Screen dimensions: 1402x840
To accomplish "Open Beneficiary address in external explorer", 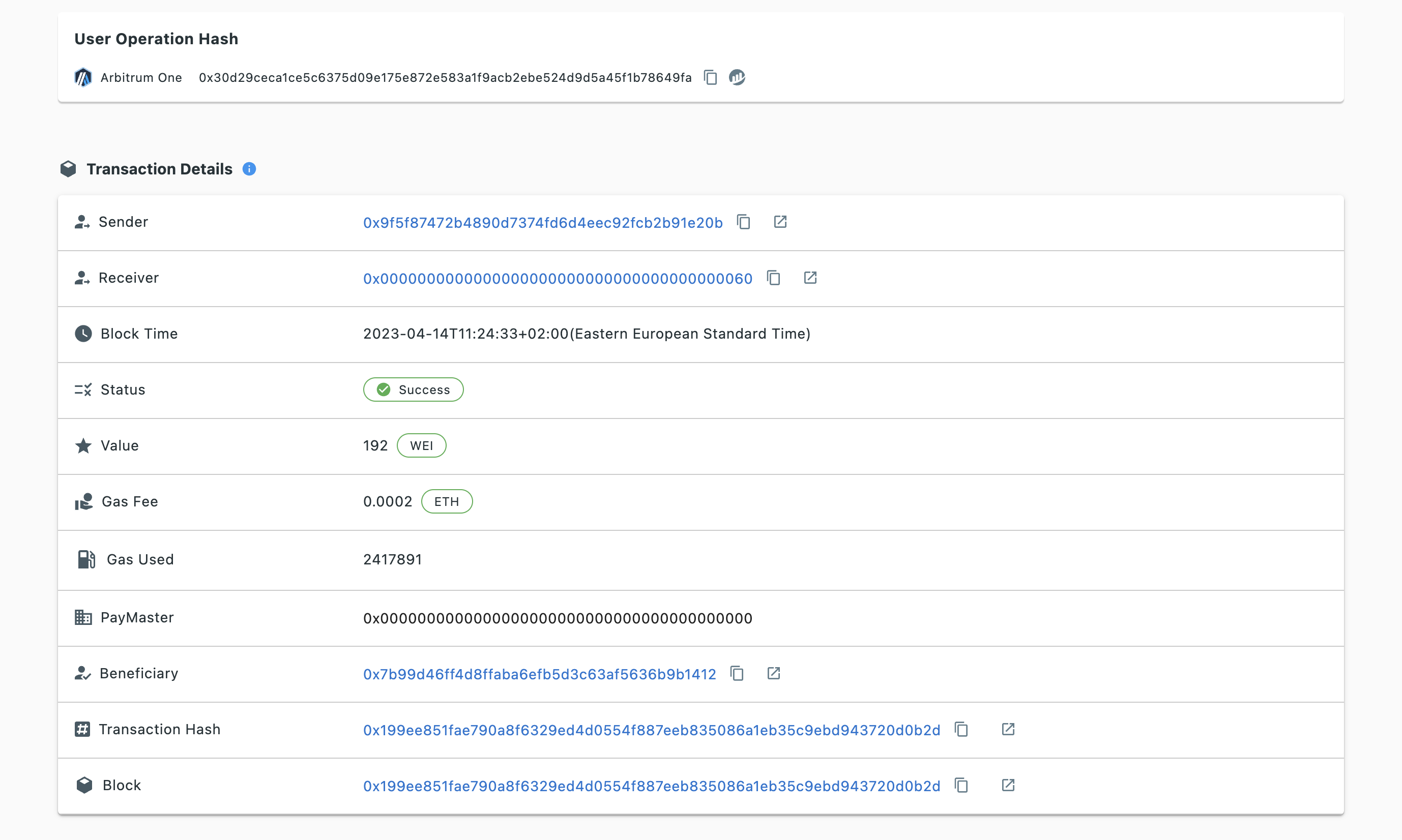I will pos(773,674).
